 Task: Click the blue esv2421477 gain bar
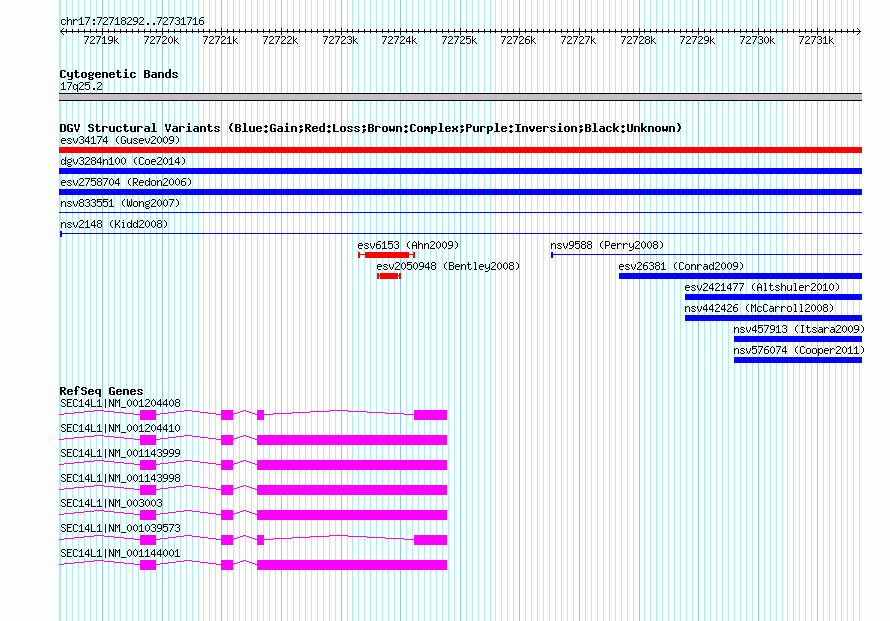point(773,297)
